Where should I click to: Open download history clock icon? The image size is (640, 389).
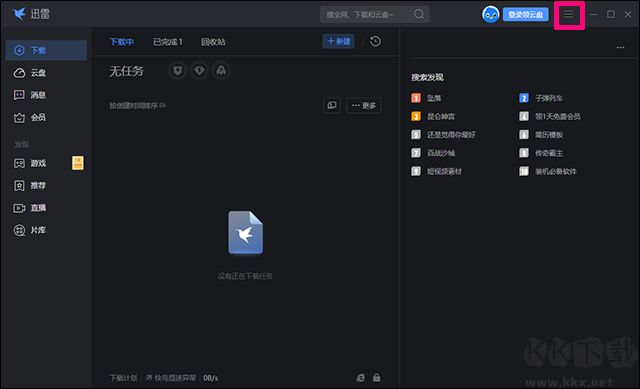click(x=375, y=41)
